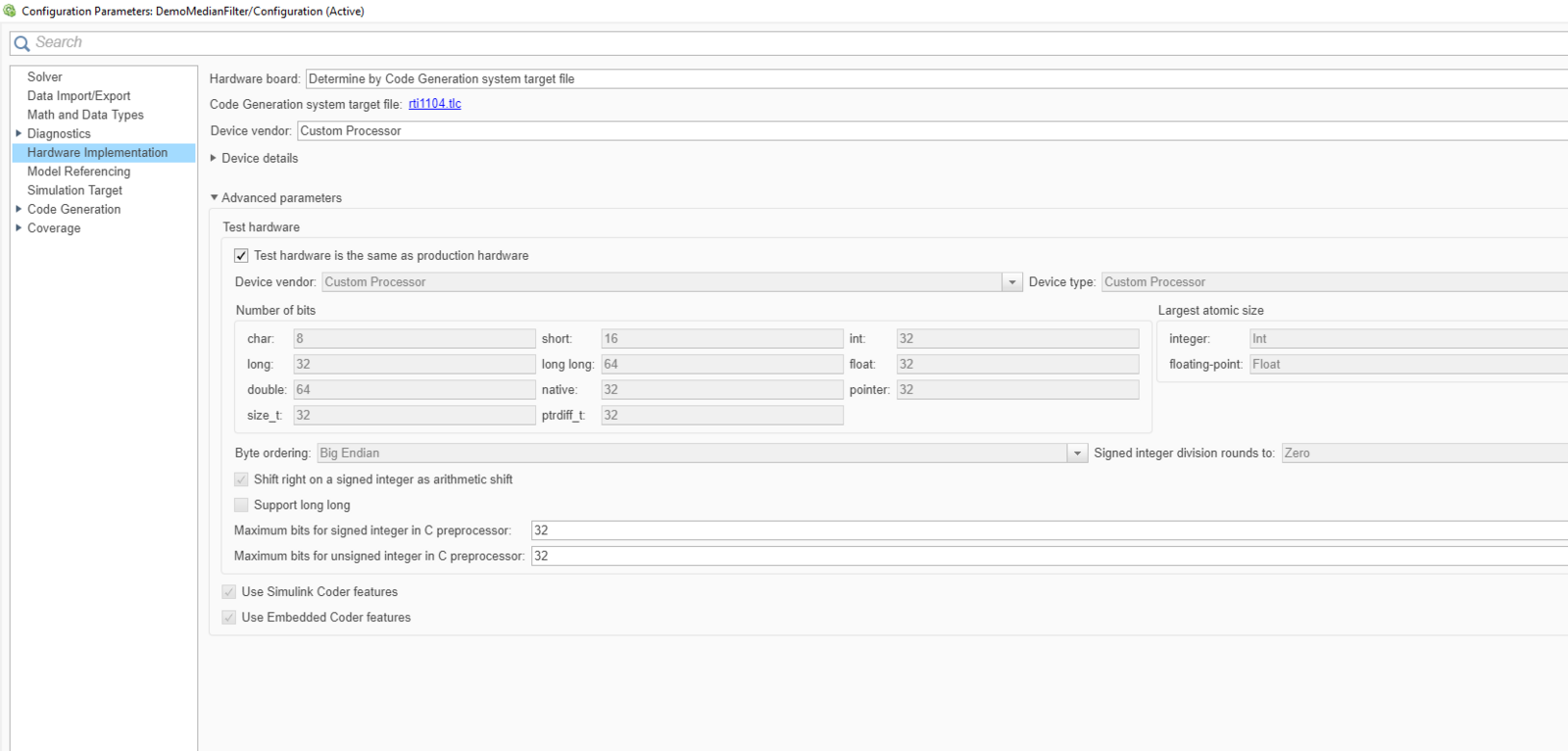The image size is (1568, 751).
Task: Expand the Device details section
Action: pos(214,158)
